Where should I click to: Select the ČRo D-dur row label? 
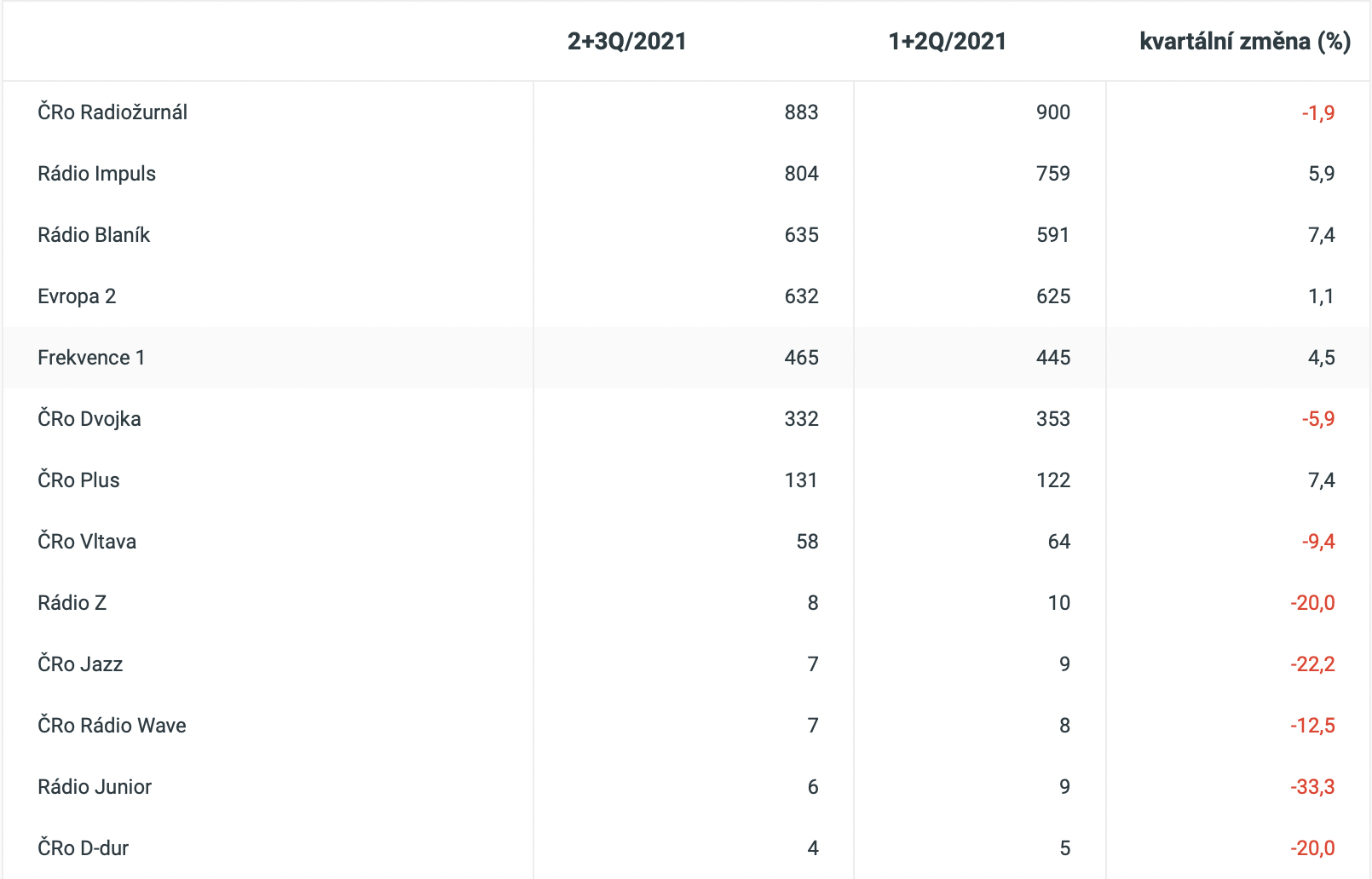[83, 848]
